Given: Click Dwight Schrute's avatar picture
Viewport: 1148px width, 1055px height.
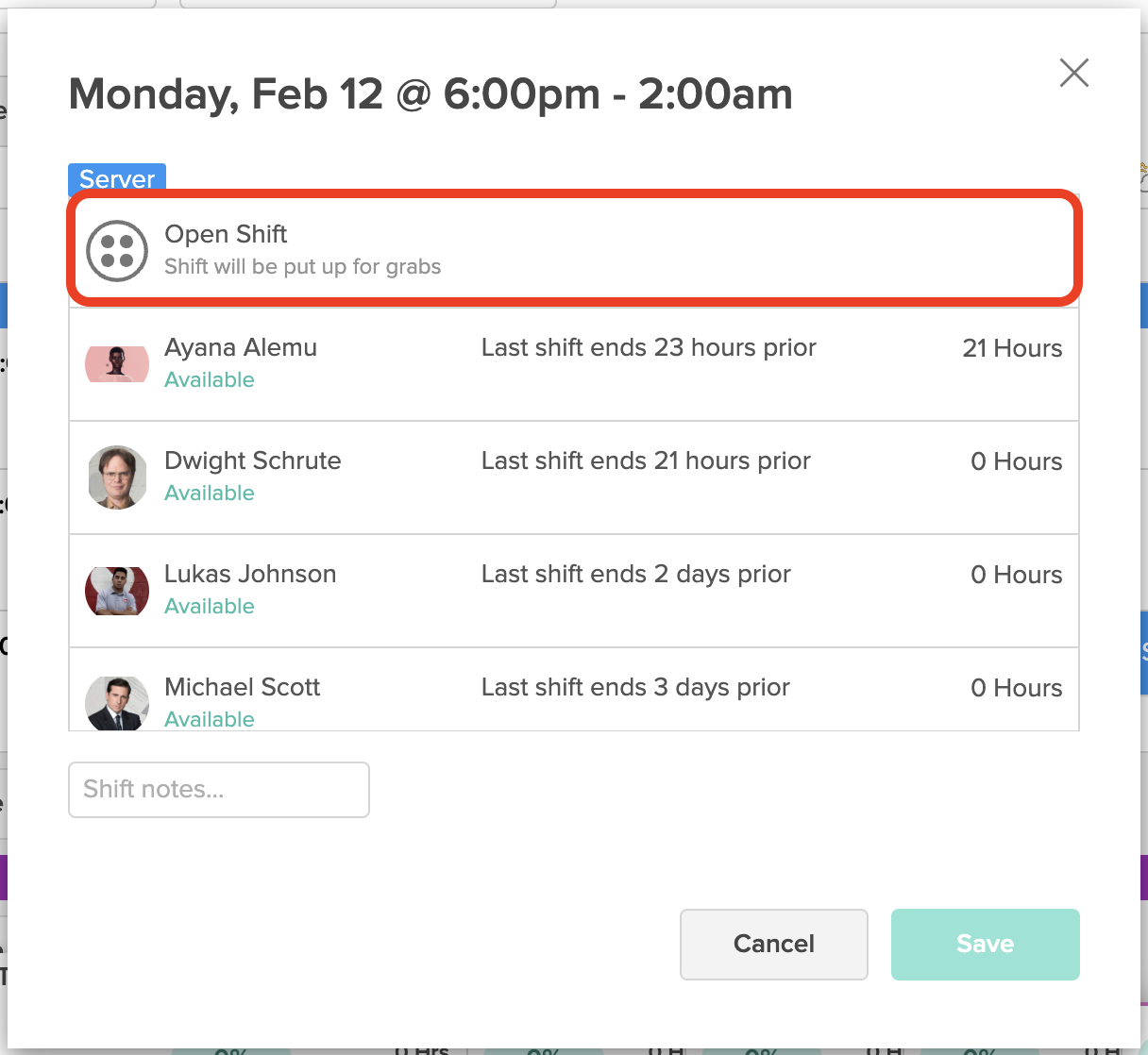Looking at the screenshot, I should click(x=117, y=477).
